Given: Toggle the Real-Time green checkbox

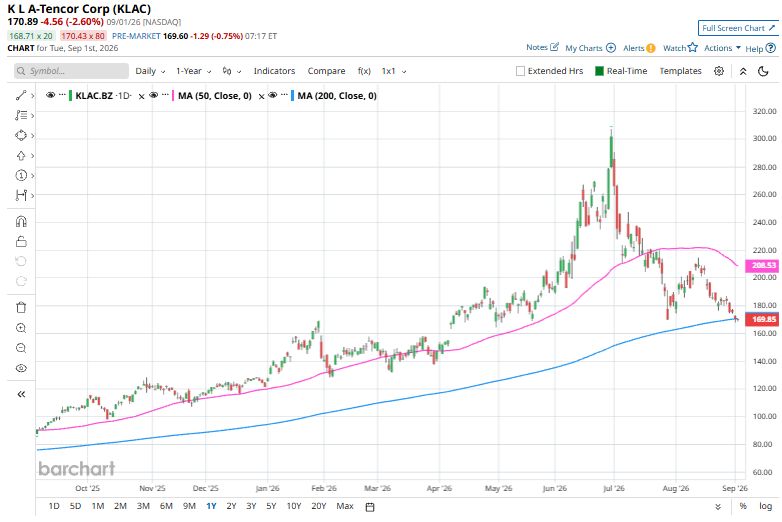Looking at the screenshot, I should coord(599,71).
